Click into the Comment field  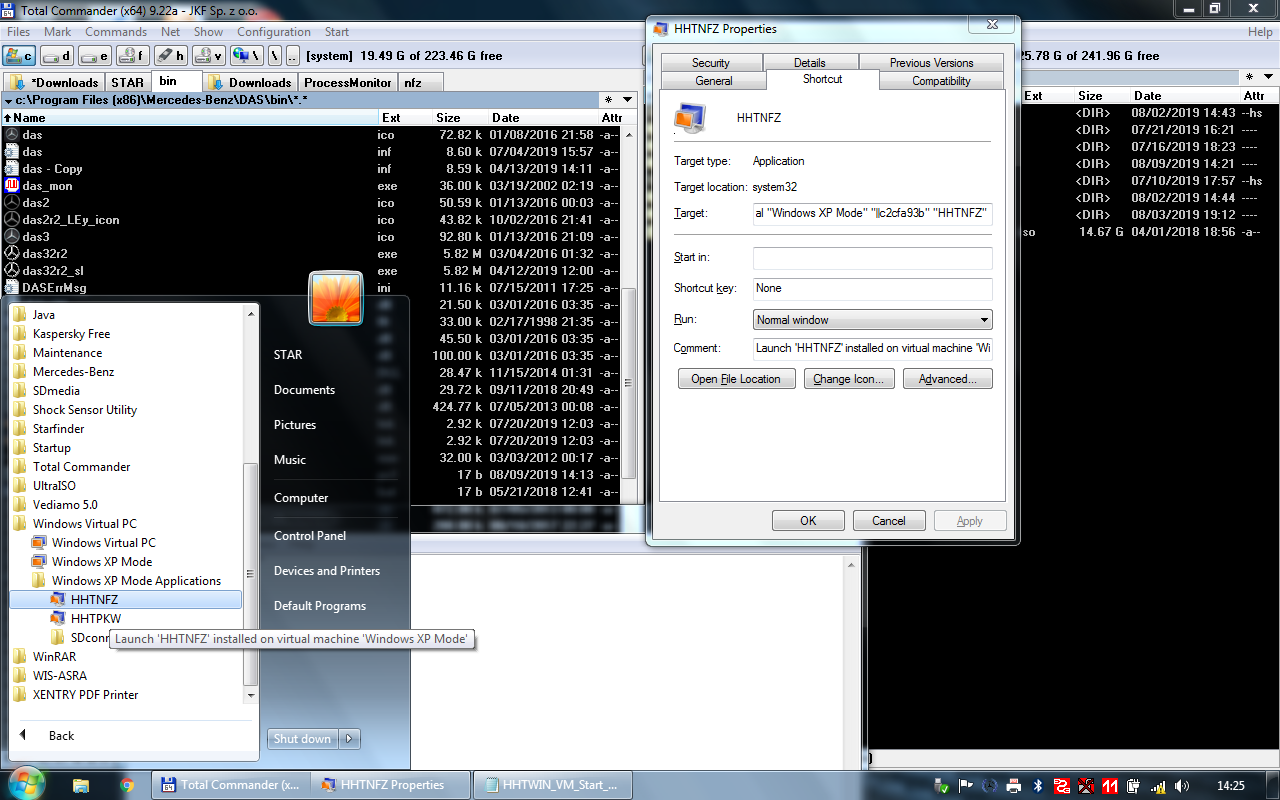pos(872,348)
